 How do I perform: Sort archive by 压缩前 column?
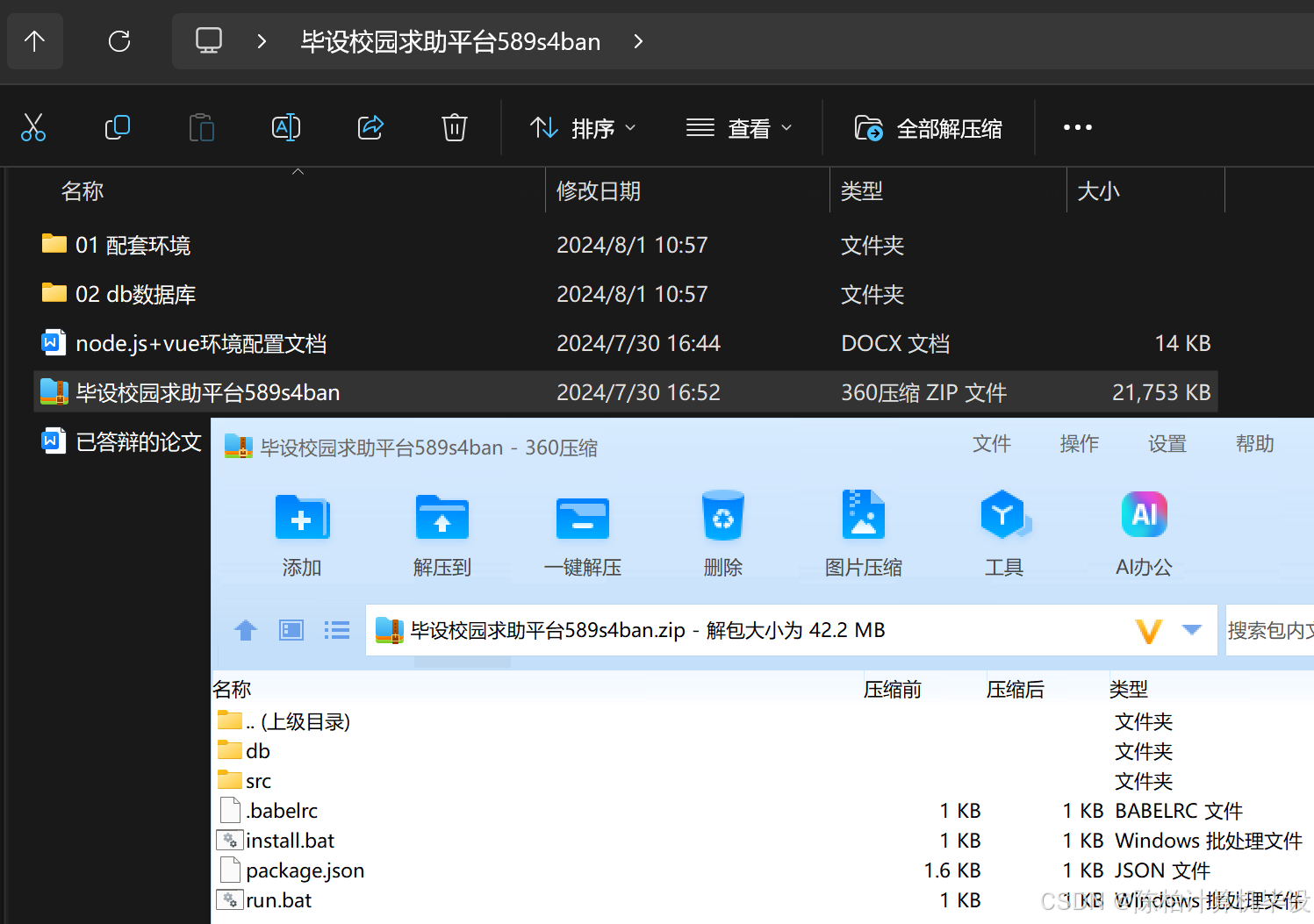[x=893, y=689]
